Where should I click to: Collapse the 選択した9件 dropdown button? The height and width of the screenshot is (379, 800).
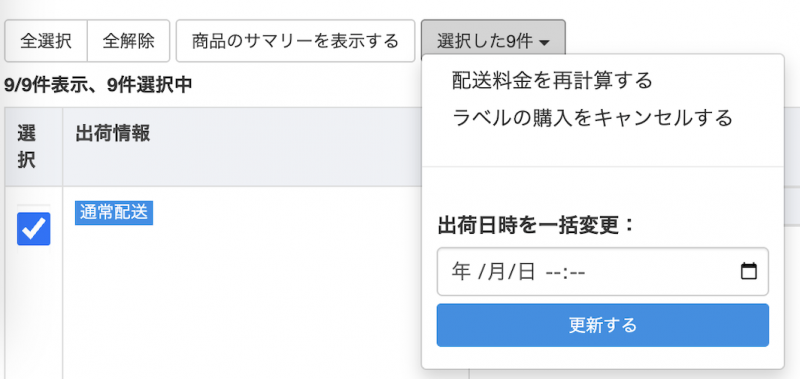point(493,41)
